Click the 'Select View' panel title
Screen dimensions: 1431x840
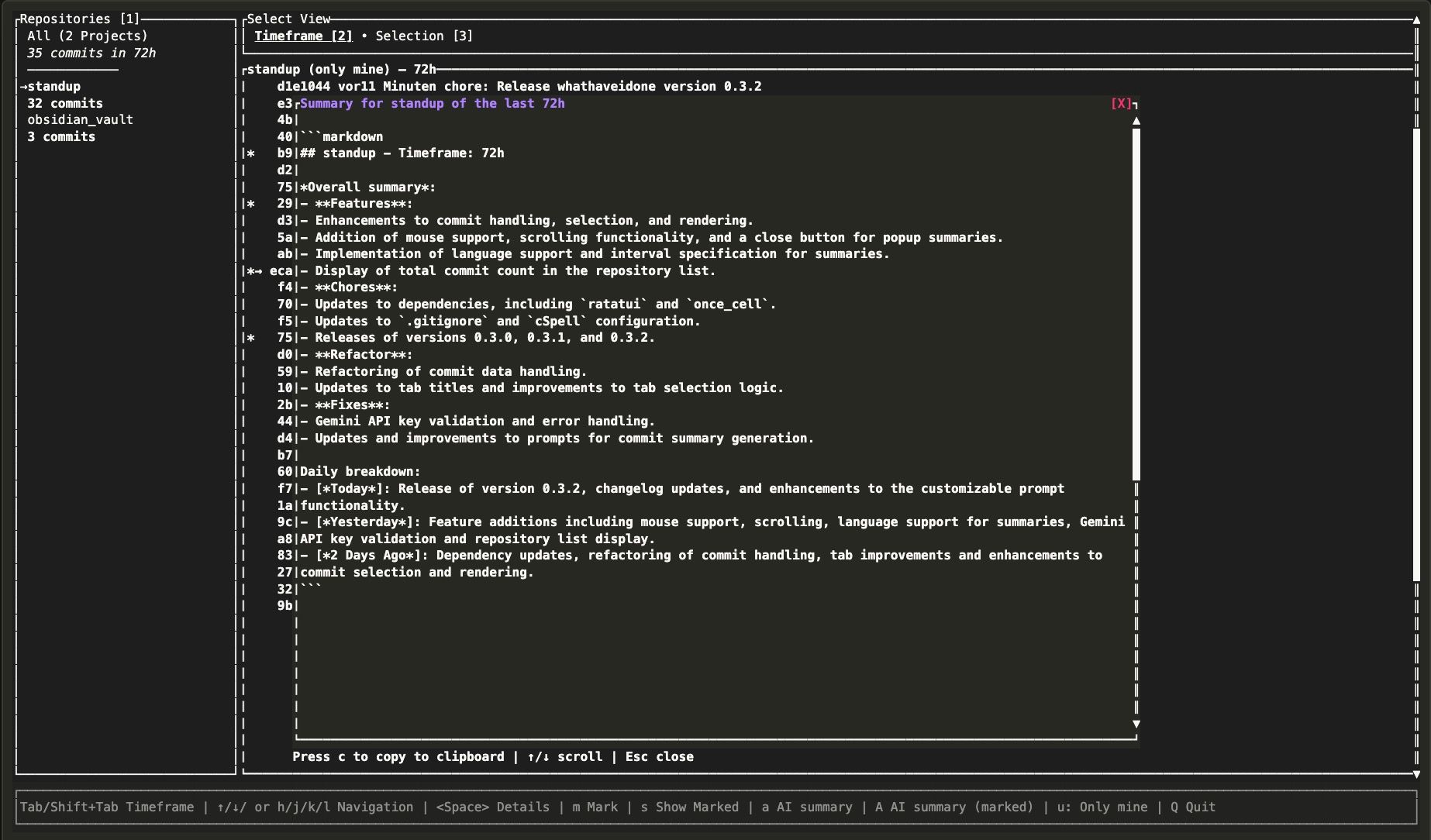click(x=288, y=19)
